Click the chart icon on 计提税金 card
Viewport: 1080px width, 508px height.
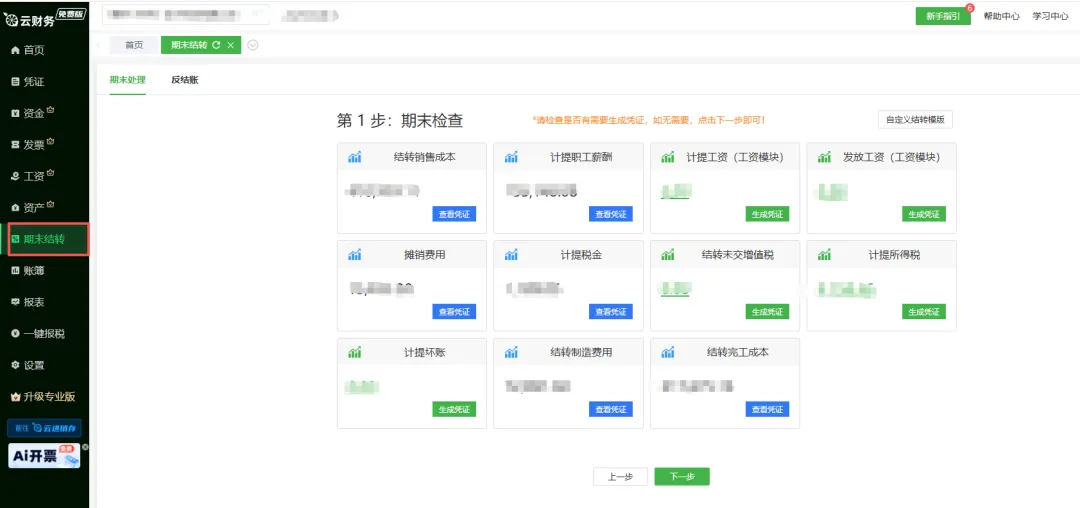(511, 255)
